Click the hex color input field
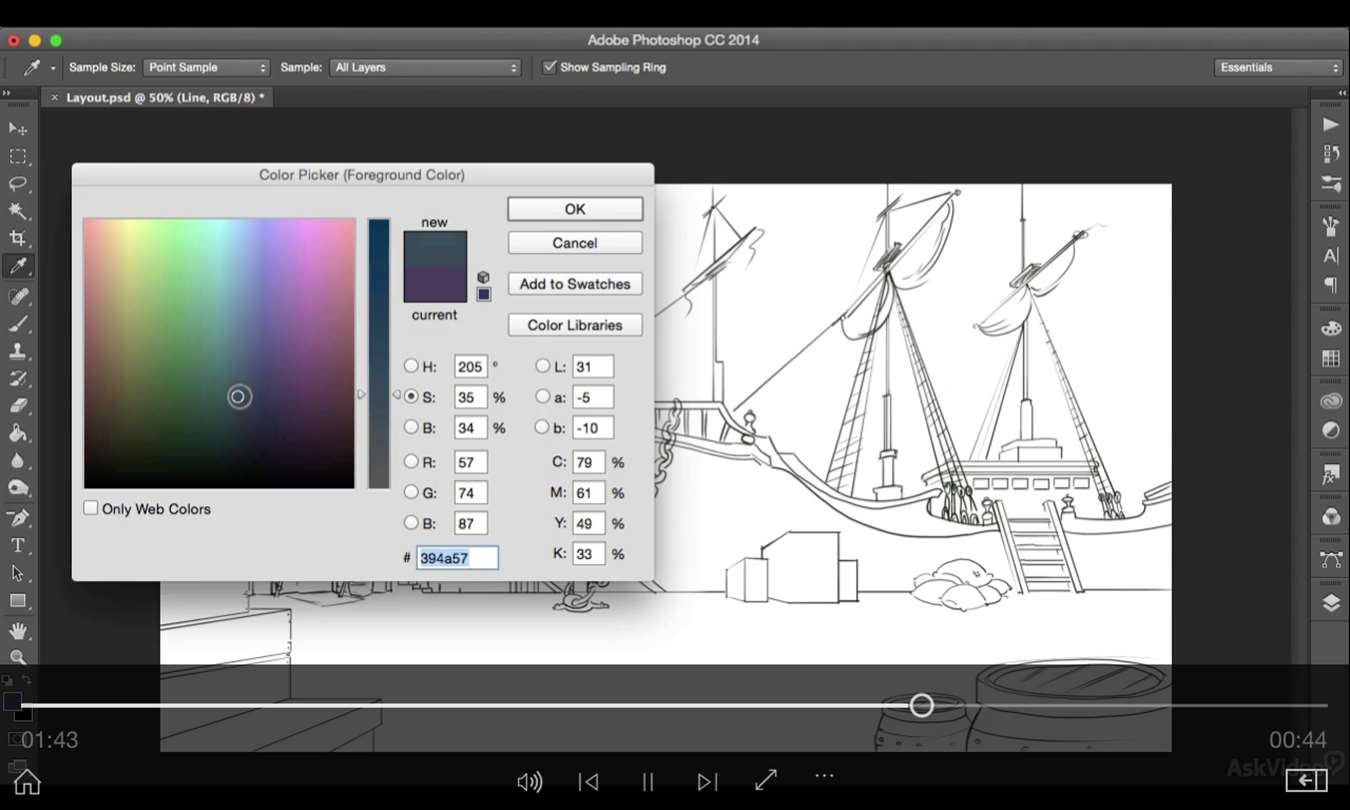The width and height of the screenshot is (1350, 810). (x=457, y=558)
